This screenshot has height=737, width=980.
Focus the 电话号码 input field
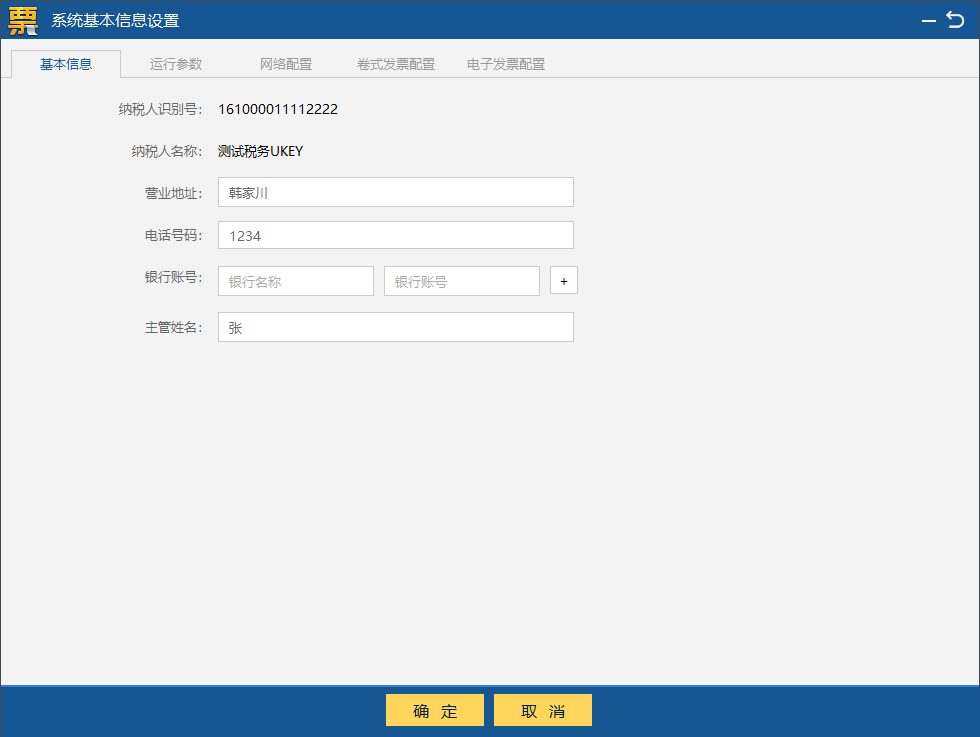click(x=396, y=236)
